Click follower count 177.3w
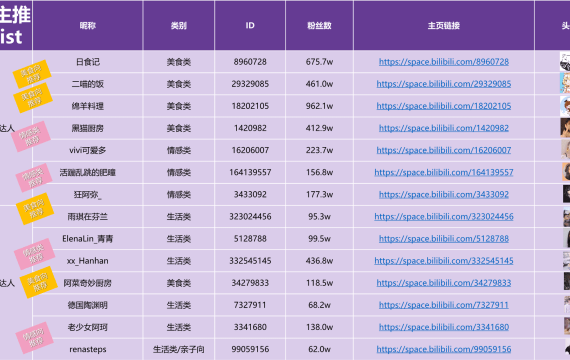The width and height of the screenshot is (570, 360). pyautogui.click(x=319, y=195)
